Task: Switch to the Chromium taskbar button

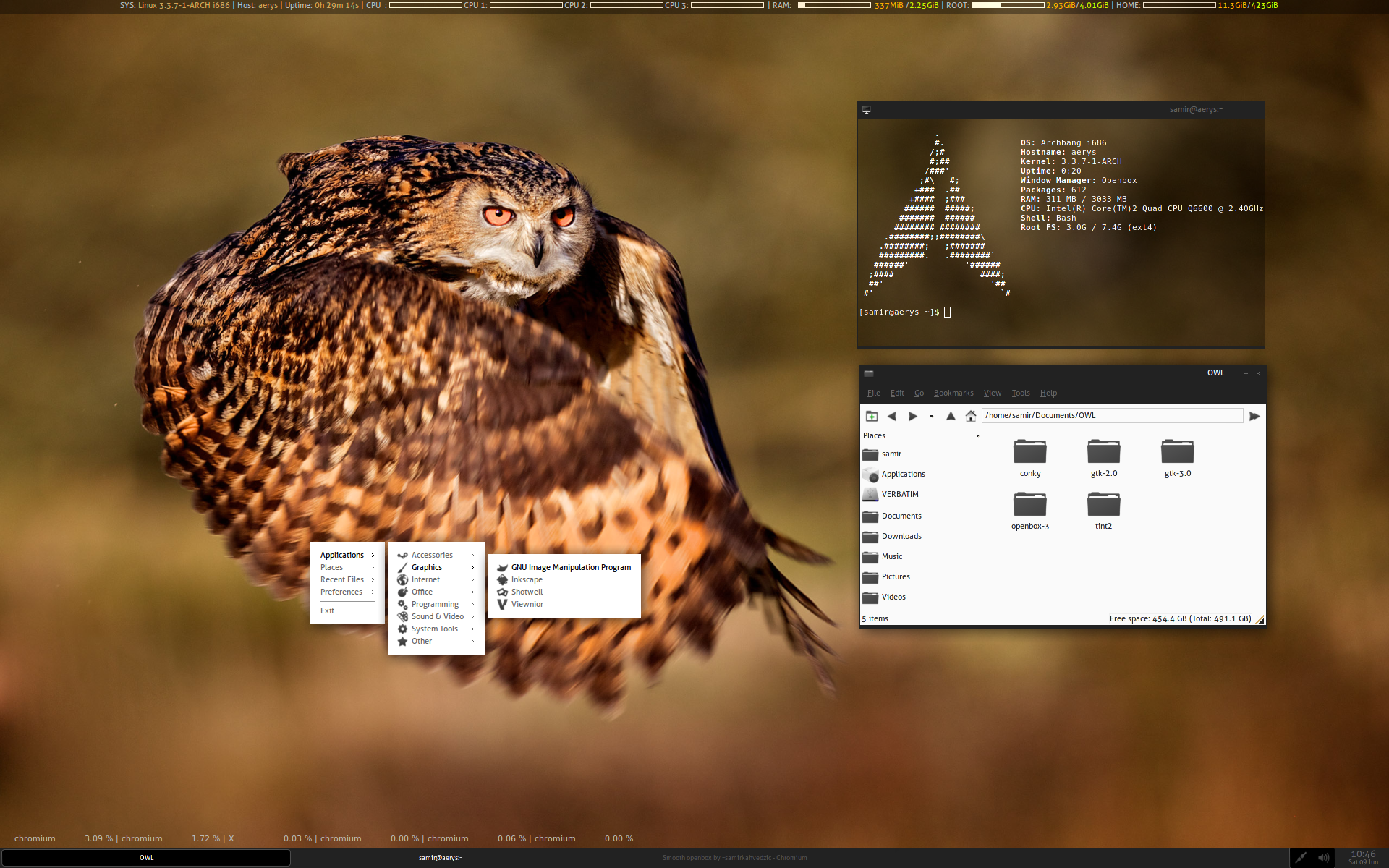Action: [x=734, y=858]
